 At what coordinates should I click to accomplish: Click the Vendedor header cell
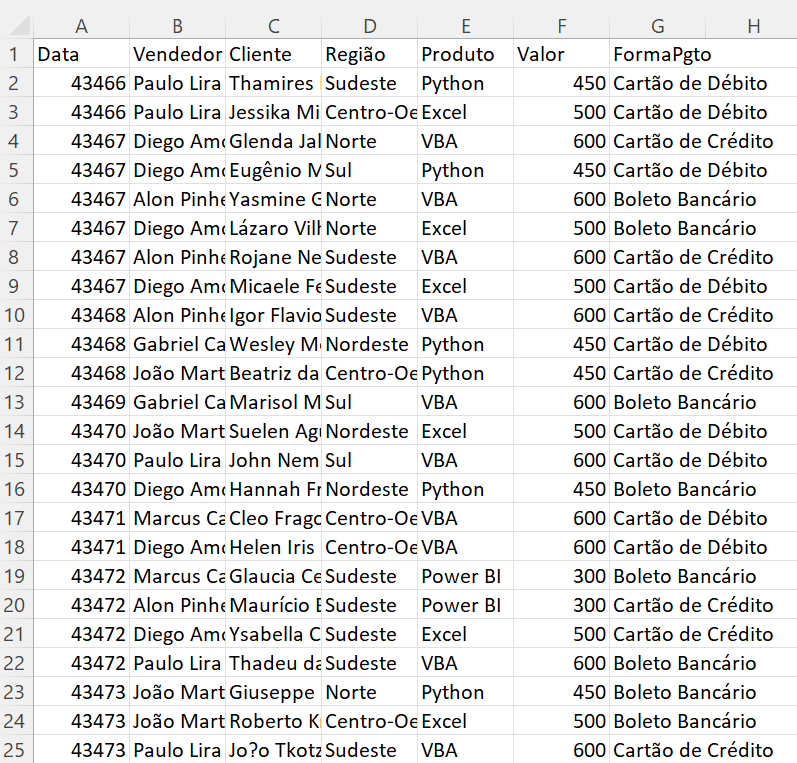click(x=177, y=54)
